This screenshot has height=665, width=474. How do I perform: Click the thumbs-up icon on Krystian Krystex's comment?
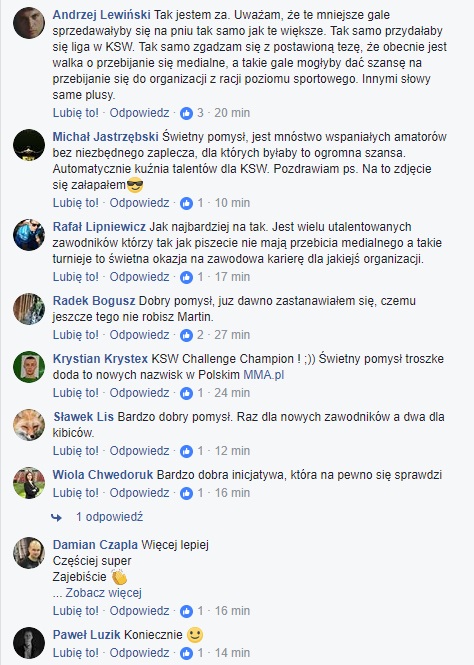[x=186, y=393]
